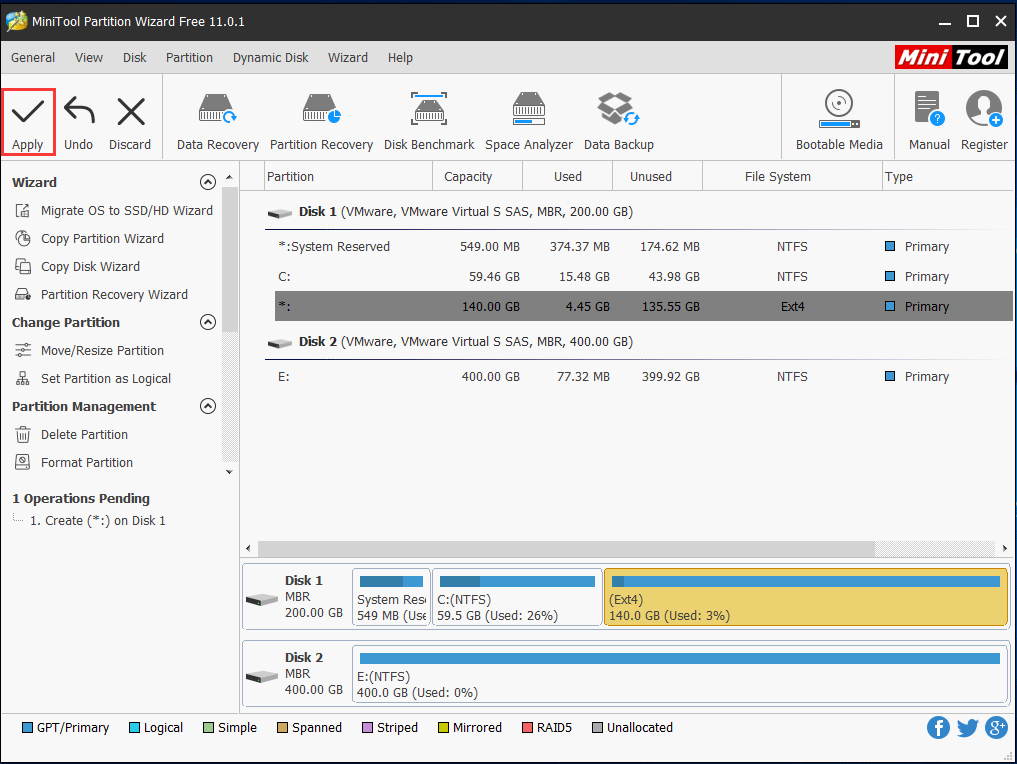Click the MiniTool logo
This screenshot has width=1017, height=764.
pyautogui.click(x=951, y=57)
